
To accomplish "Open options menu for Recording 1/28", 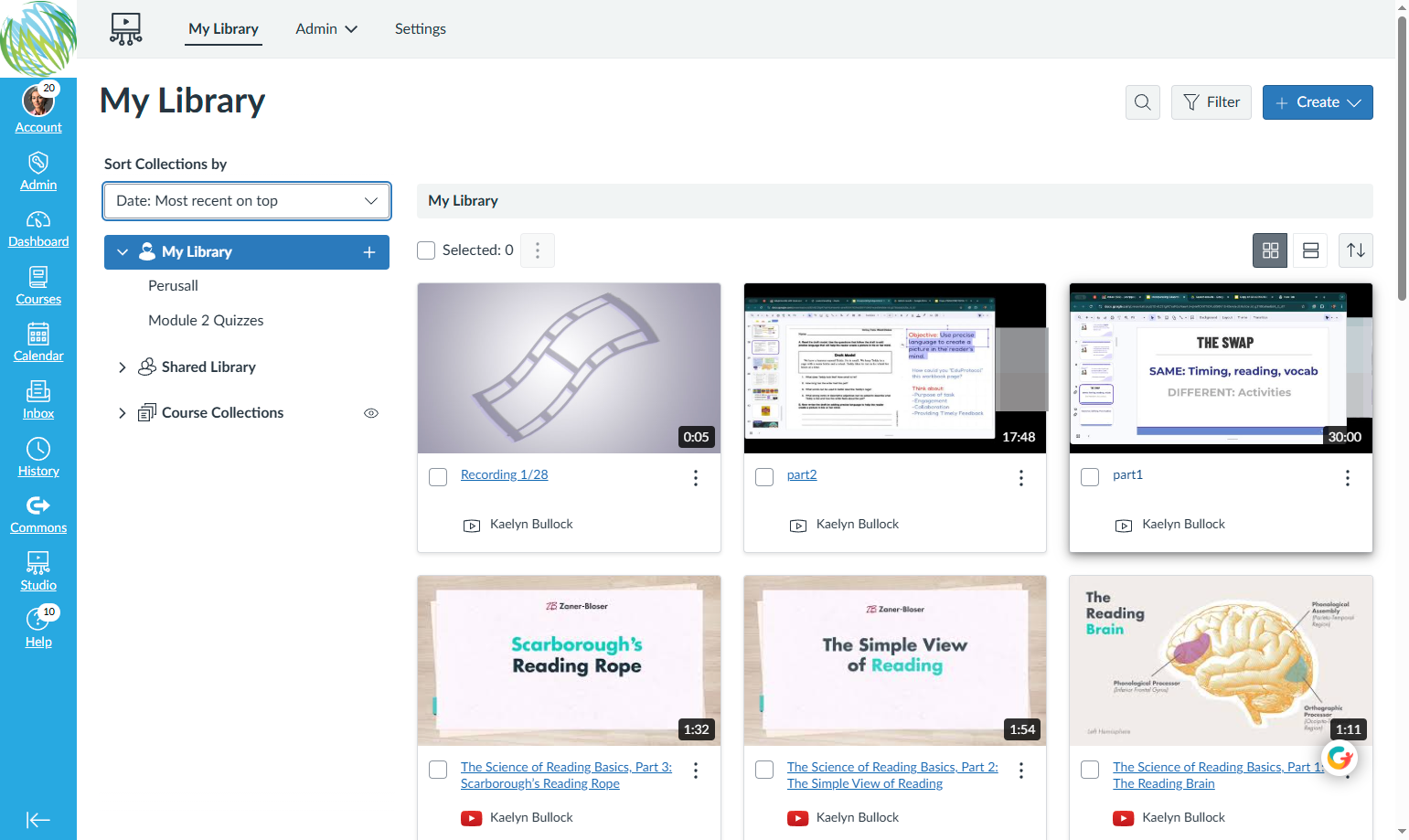I will point(696,478).
